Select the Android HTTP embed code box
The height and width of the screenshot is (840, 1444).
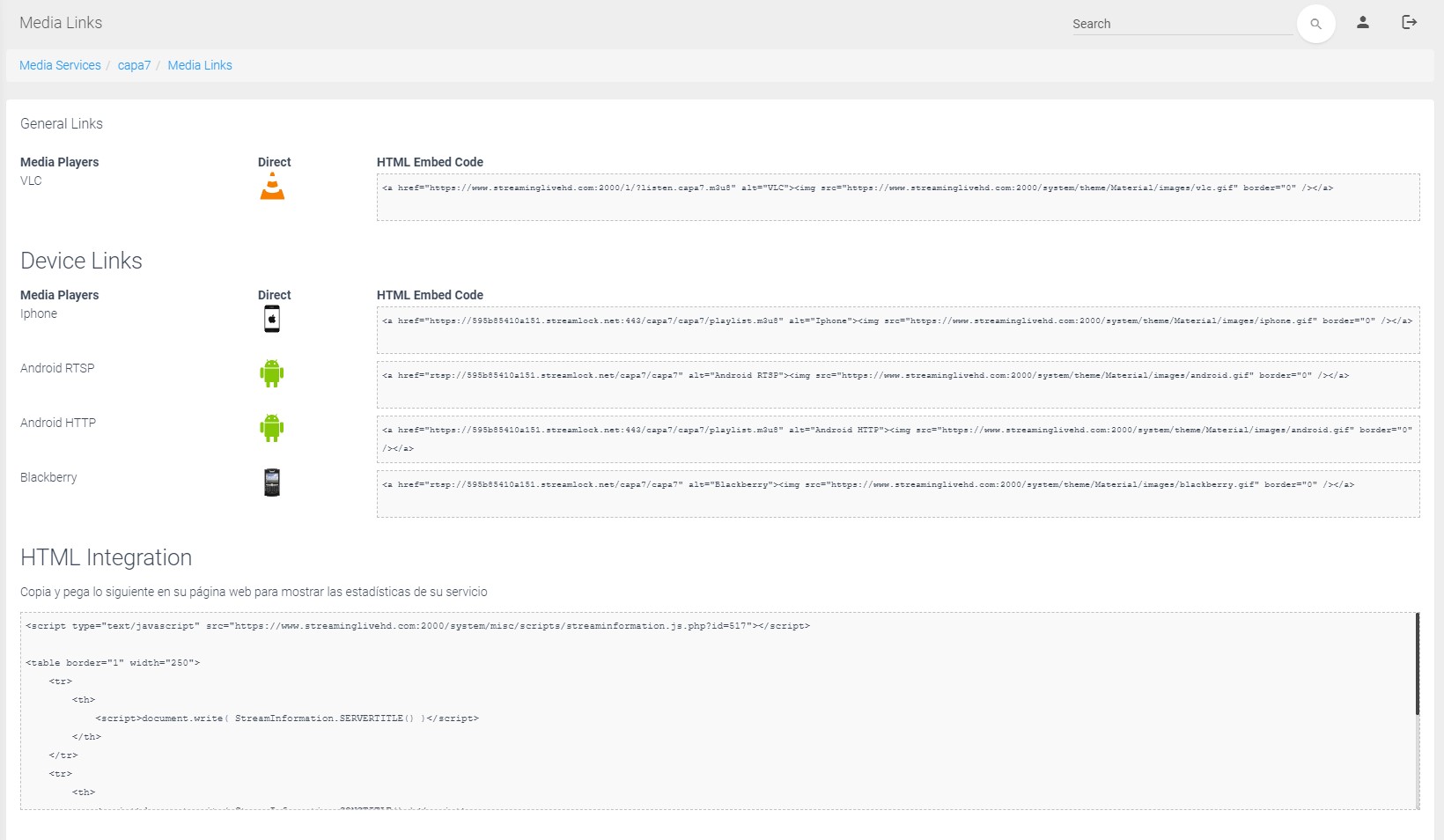click(x=897, y=439)
